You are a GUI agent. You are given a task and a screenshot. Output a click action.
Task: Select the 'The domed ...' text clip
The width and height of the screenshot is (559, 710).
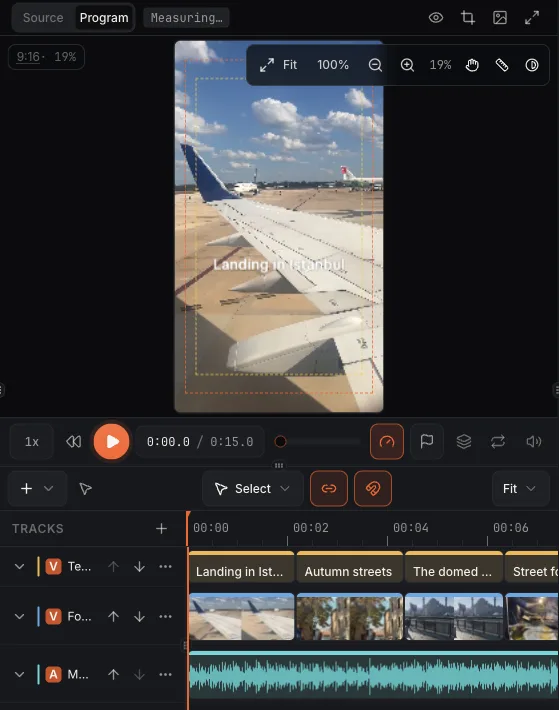454,567
